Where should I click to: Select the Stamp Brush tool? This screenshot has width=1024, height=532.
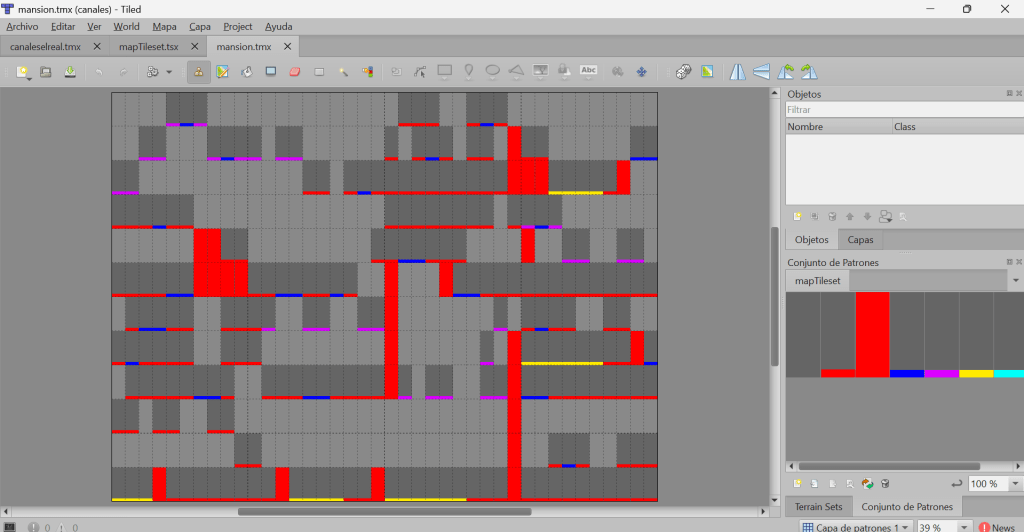tap(198, 72)
